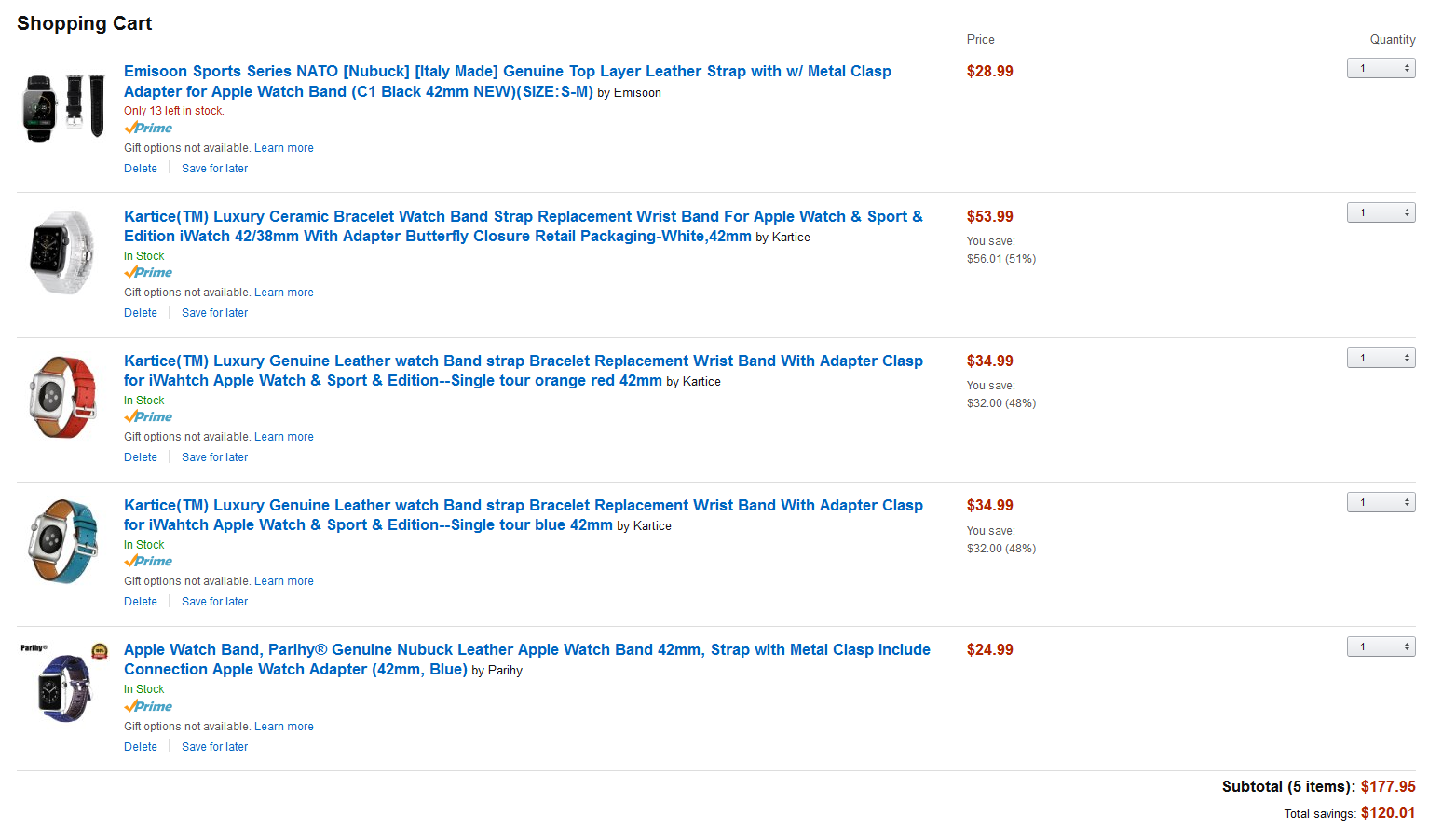The image size is (1456, 830).
Task: Click the Emisoon black leather band thumbnail
Action: coord(63,107)
